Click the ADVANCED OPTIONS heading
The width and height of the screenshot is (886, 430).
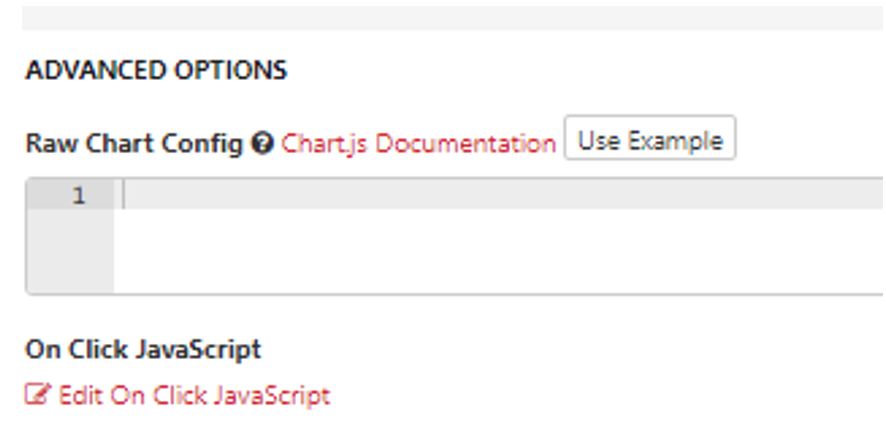tap(157, 71)
